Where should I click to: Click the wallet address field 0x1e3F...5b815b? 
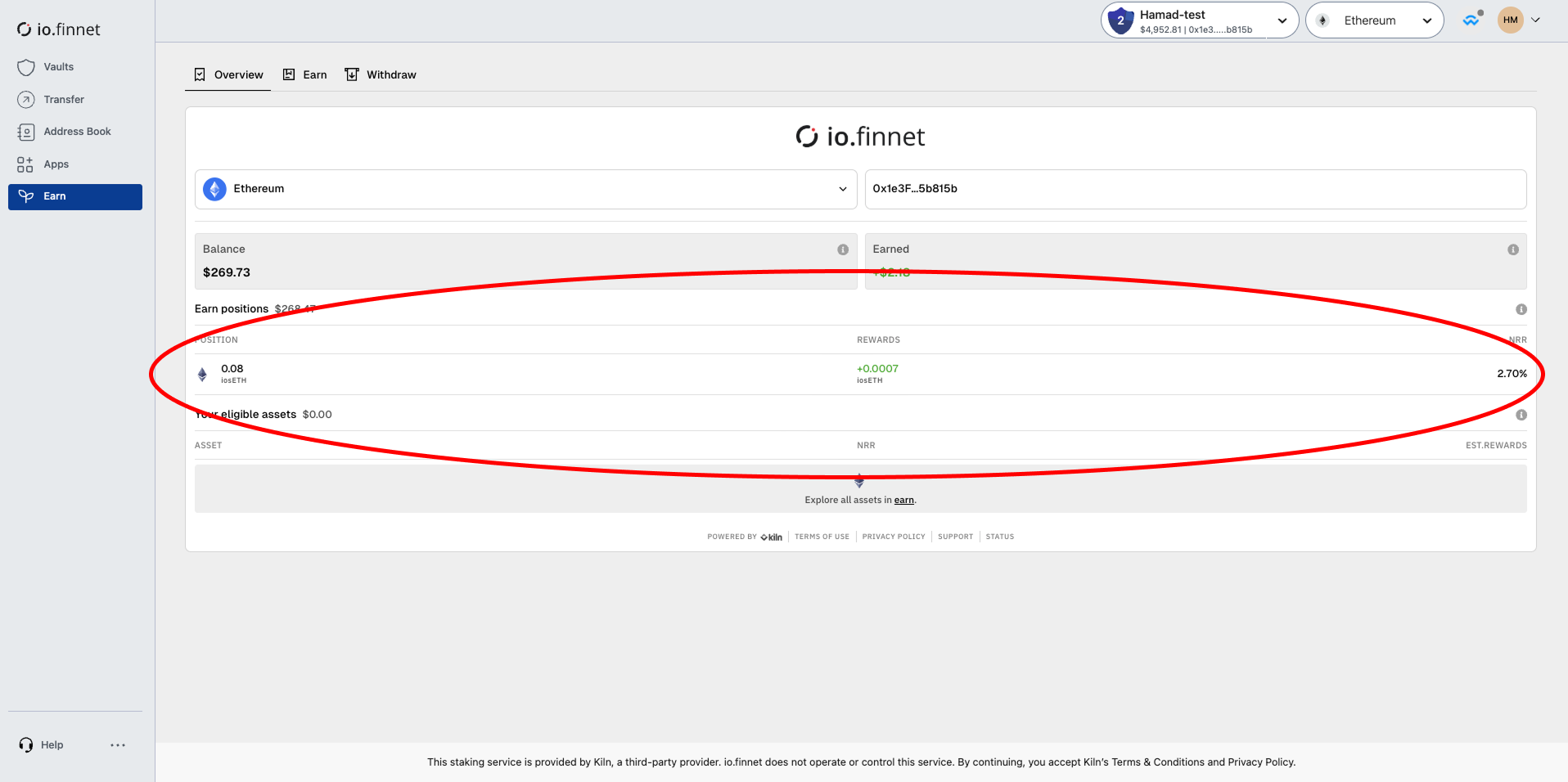point(1196,189)
